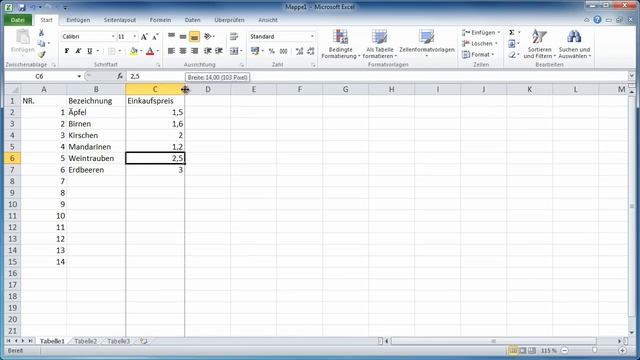The width and height of the screenshot is (640, 360).
Task: Toggle highlighted bottom align button
Action: (194, 37)
